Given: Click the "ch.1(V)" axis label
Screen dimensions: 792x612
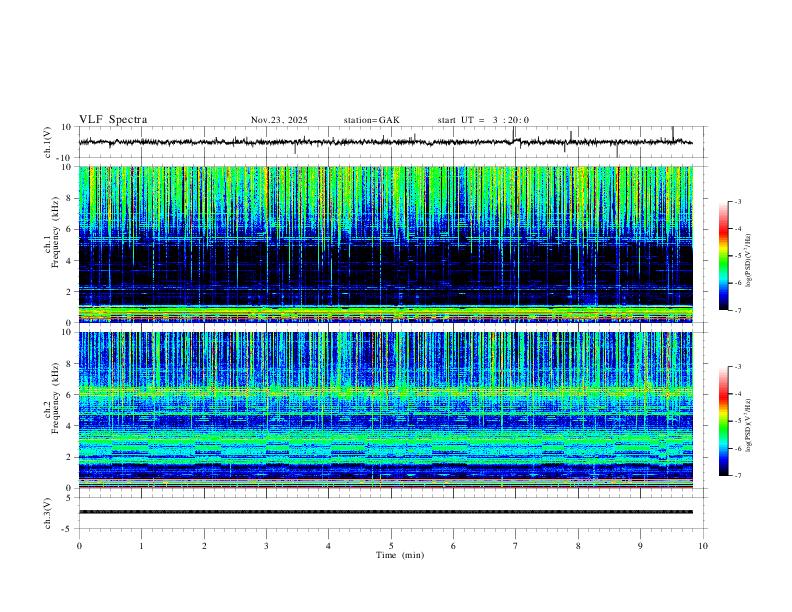Looking at the screenshot, I should 47,142.
